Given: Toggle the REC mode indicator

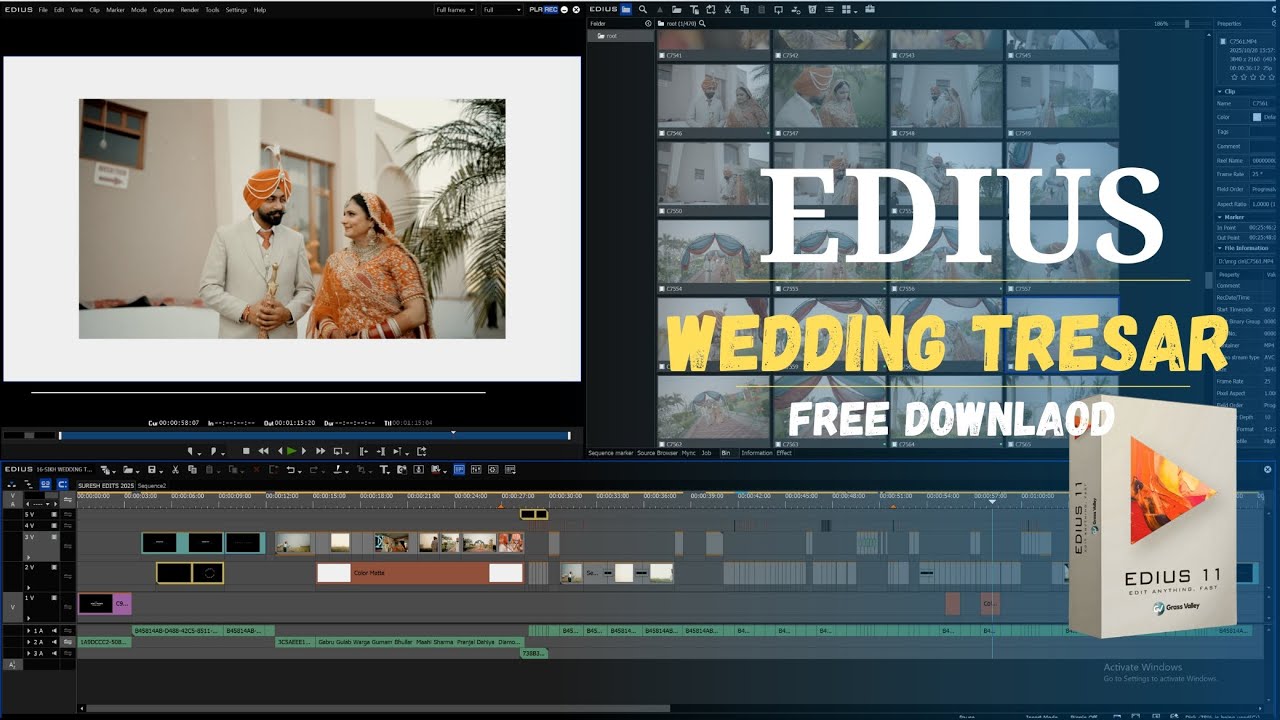Looking at the screenshot, I should pyautogui.click(x=551, y=9).
